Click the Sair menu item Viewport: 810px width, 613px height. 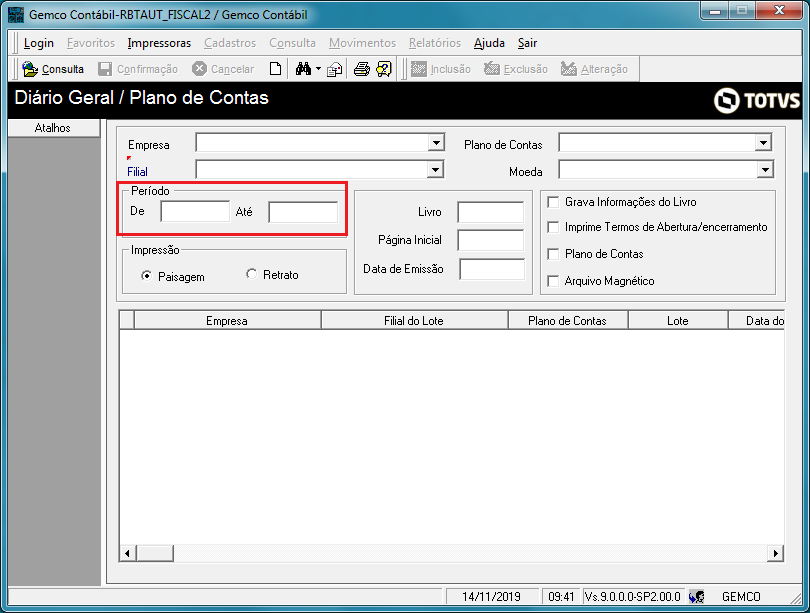click(x=527, y=43)
